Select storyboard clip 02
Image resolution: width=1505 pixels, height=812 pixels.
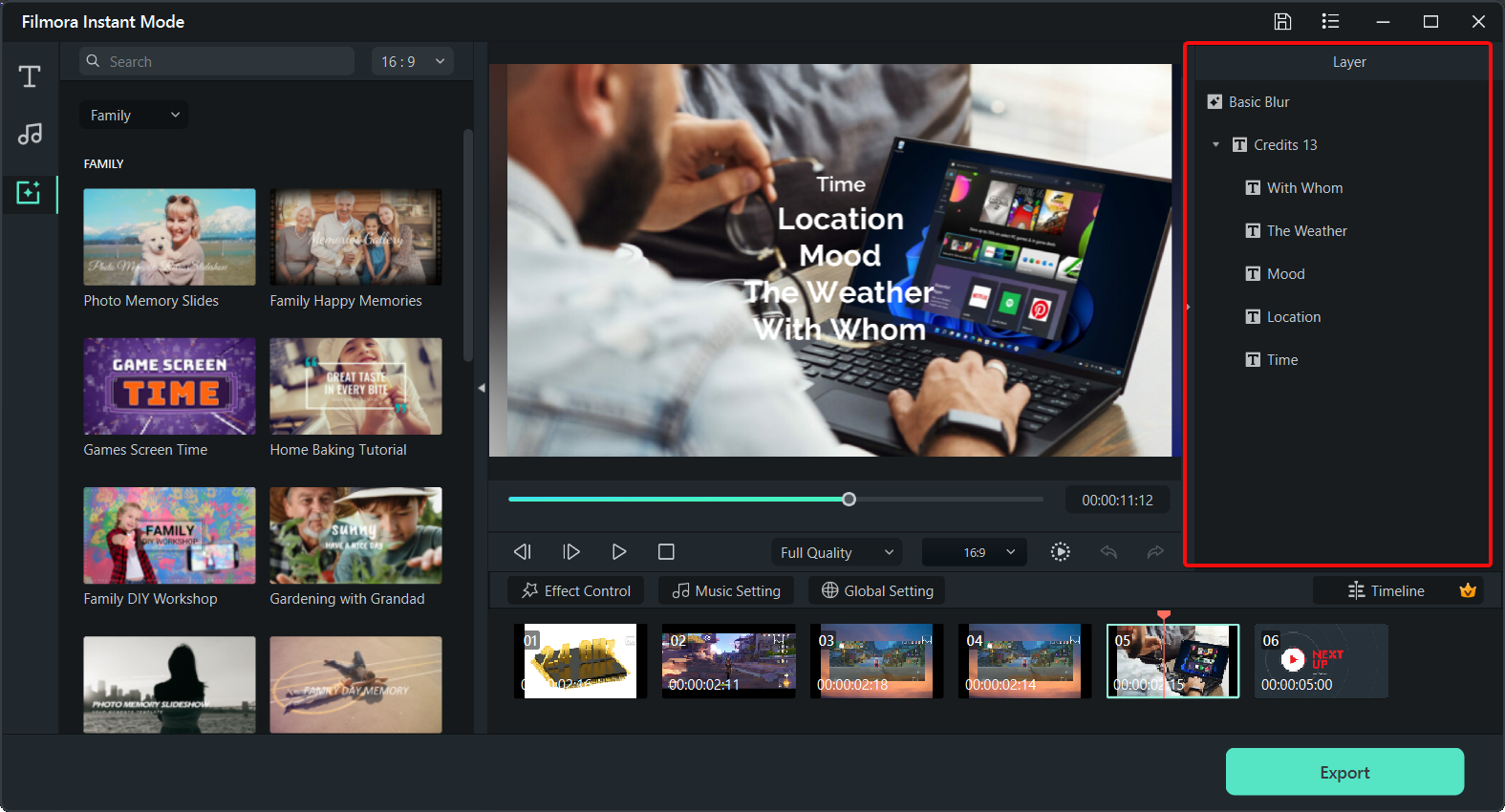pos(728,661)
